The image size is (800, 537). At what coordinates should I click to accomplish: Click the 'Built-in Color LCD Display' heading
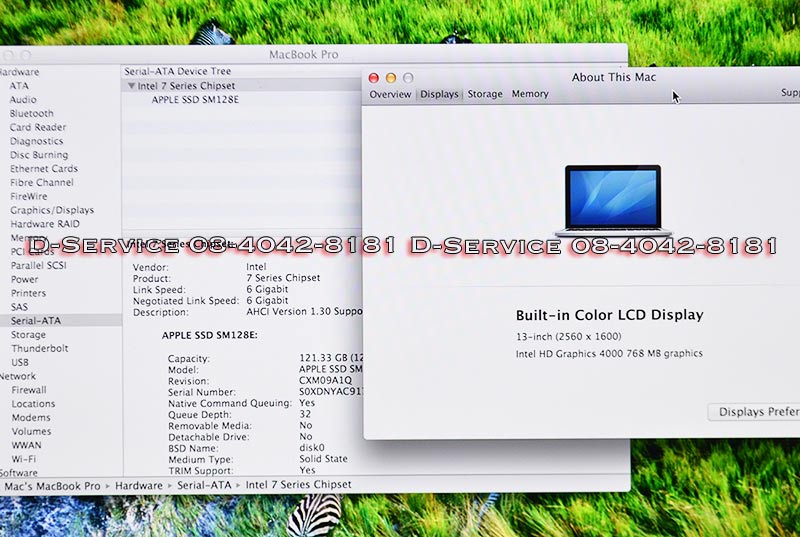[x=610, y=315]
